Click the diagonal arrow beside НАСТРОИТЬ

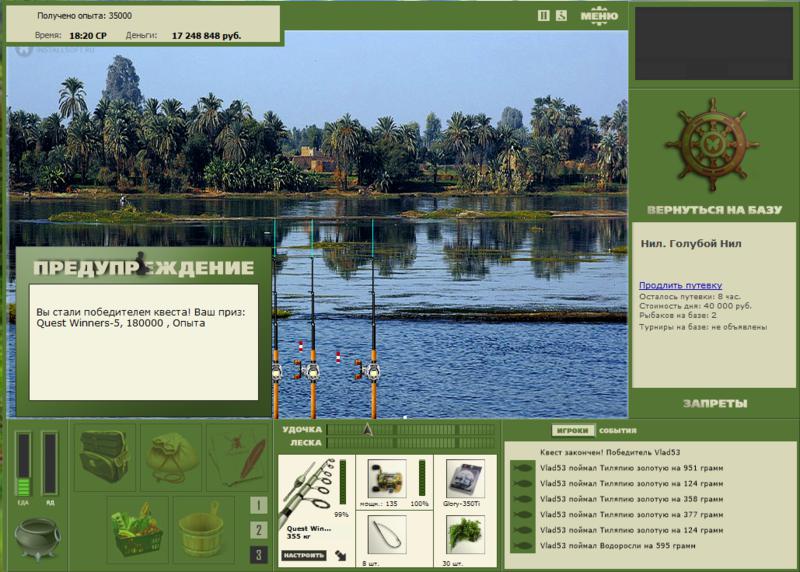tap(340, 556)
